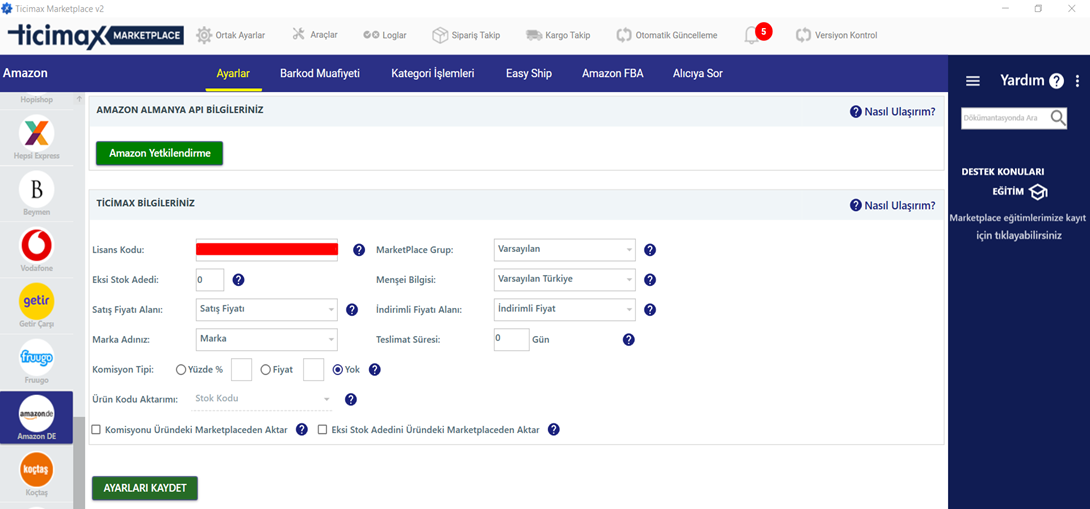Show help for Menşei Bilgisi field

click(650, 280)
